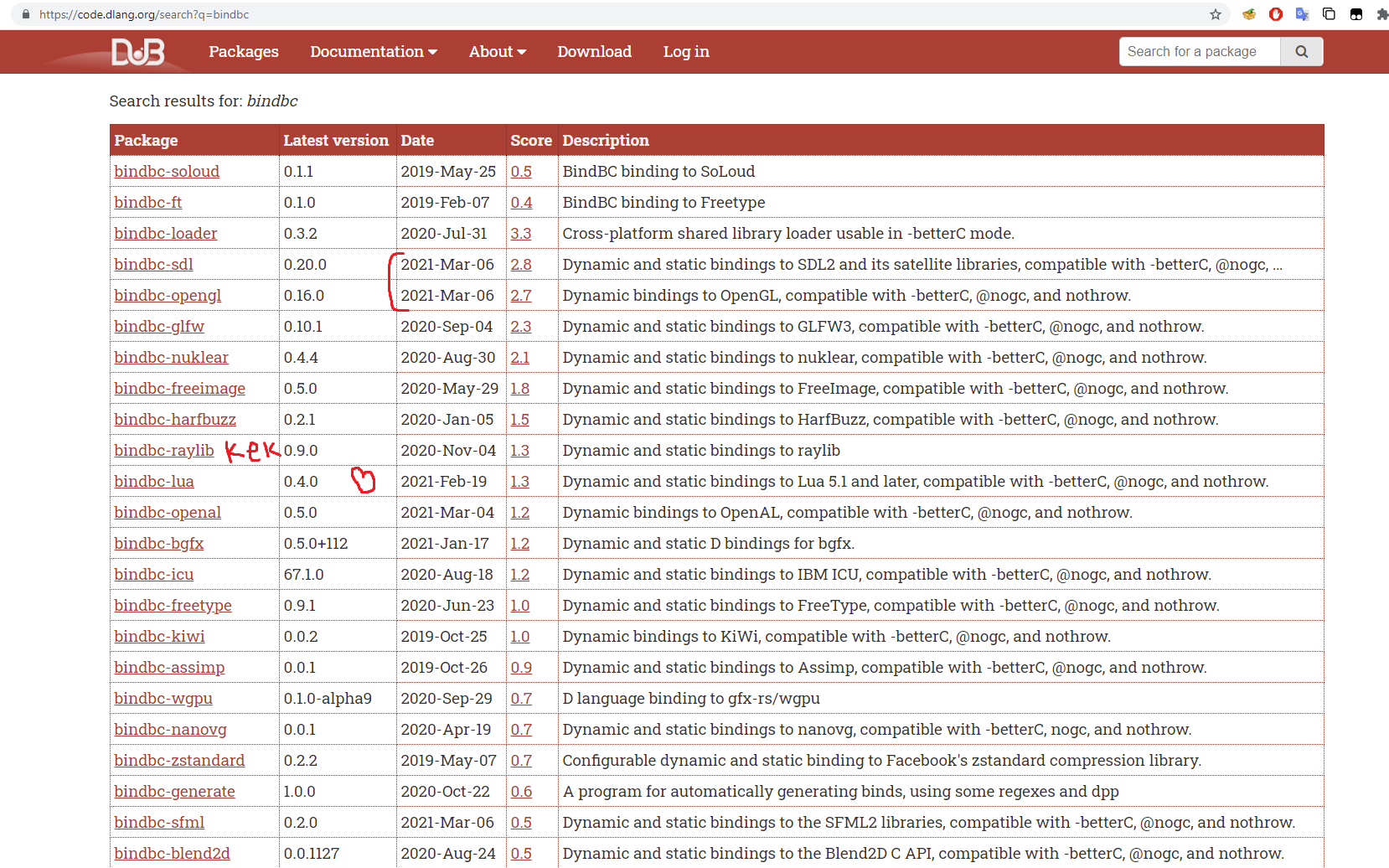Open the bindbc-sfml package
1389x868 pixels.
coord(160,823)
